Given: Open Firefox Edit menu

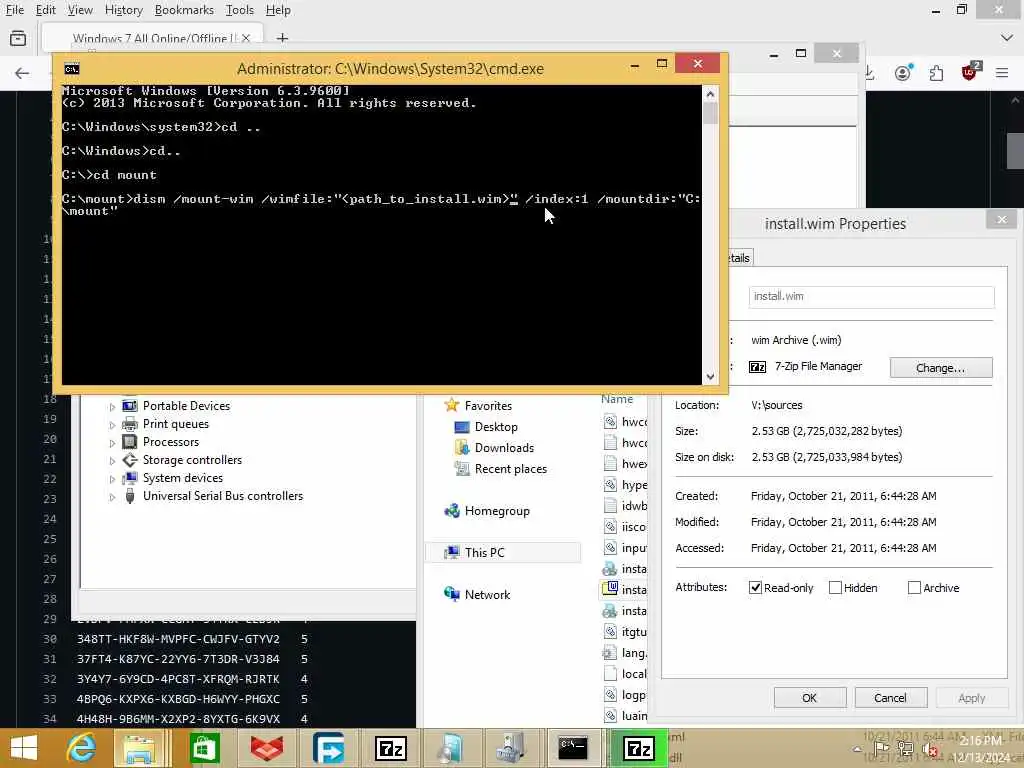Looking at the screenshot, I should pyautogui.click(x=46, y=10).
